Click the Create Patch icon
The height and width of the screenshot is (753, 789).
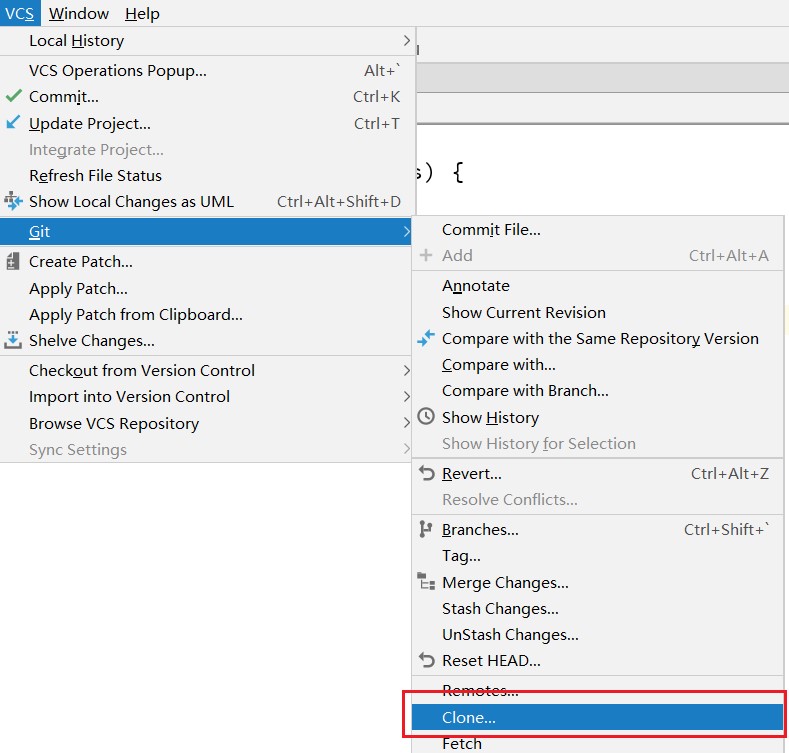point(13,262)
